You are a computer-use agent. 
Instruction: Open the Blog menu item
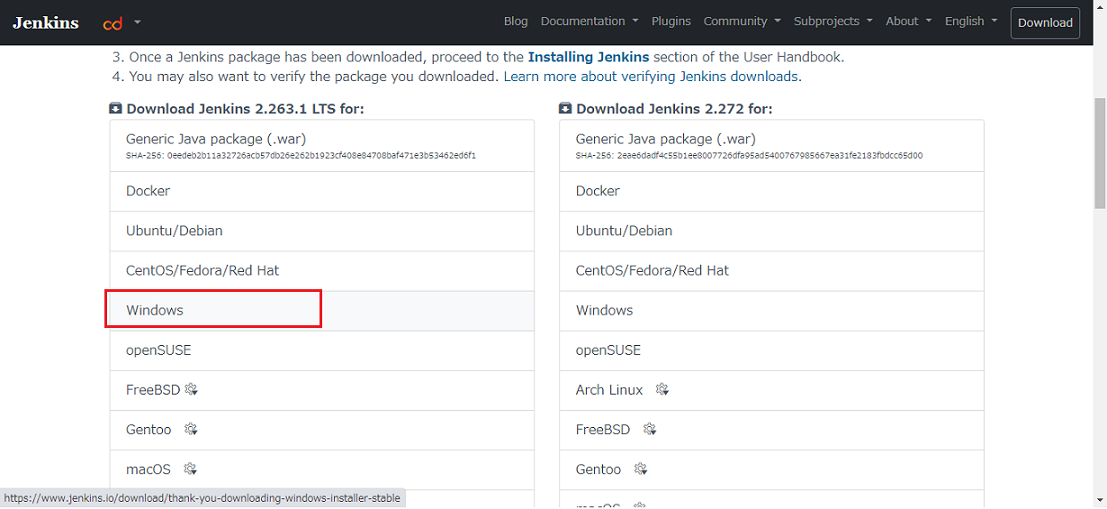point(515,21)
